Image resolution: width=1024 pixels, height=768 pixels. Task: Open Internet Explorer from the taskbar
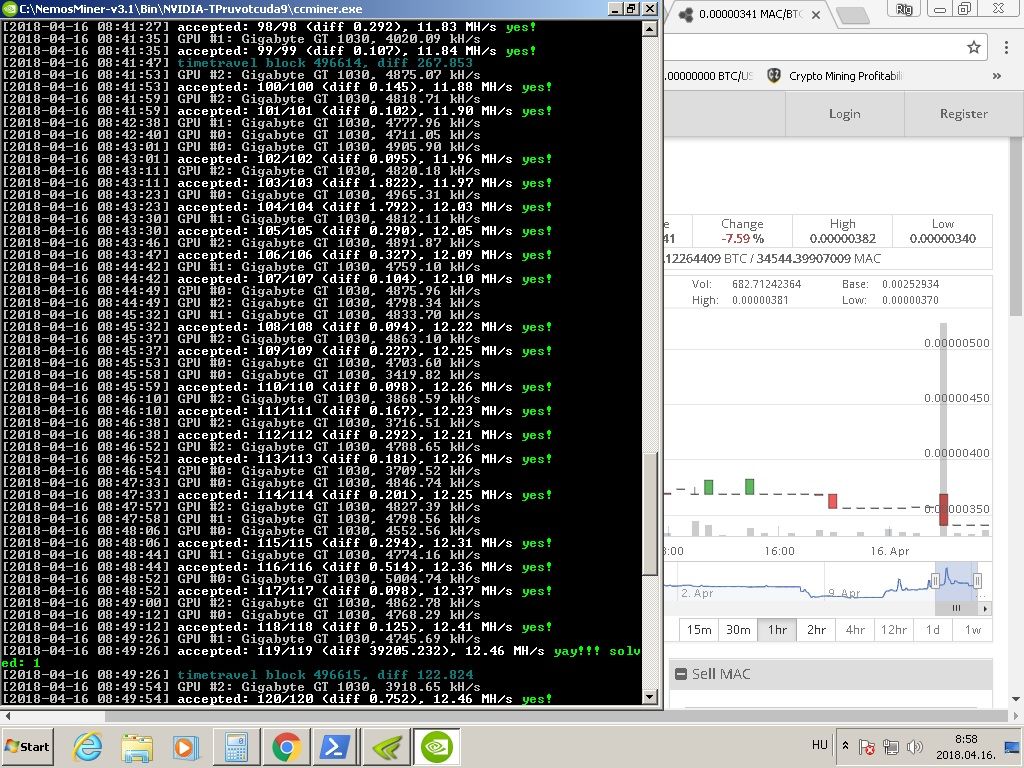pyautogui.click(x=88, y=747)
